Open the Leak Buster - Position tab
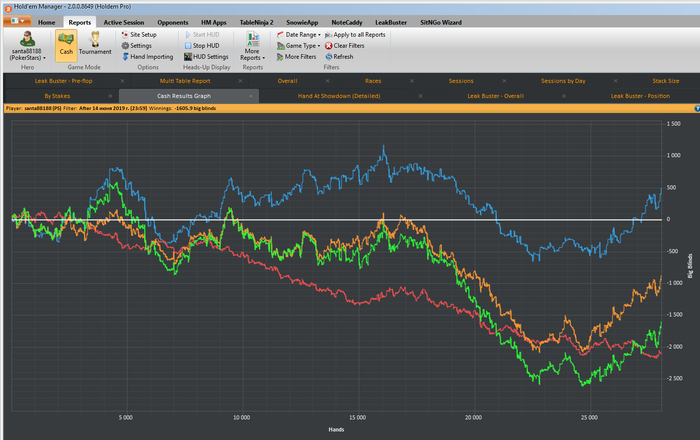The width and height of the screenshot is (700, 440). click(x=640, y=96)
